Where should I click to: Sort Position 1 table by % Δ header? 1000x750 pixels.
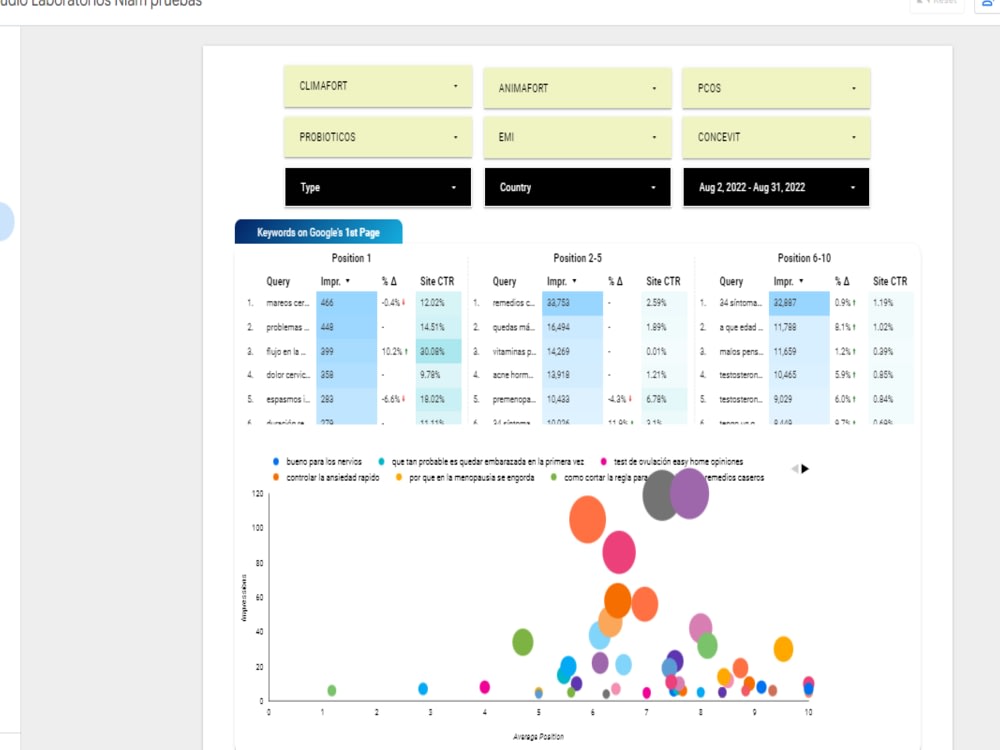[389, 281]
